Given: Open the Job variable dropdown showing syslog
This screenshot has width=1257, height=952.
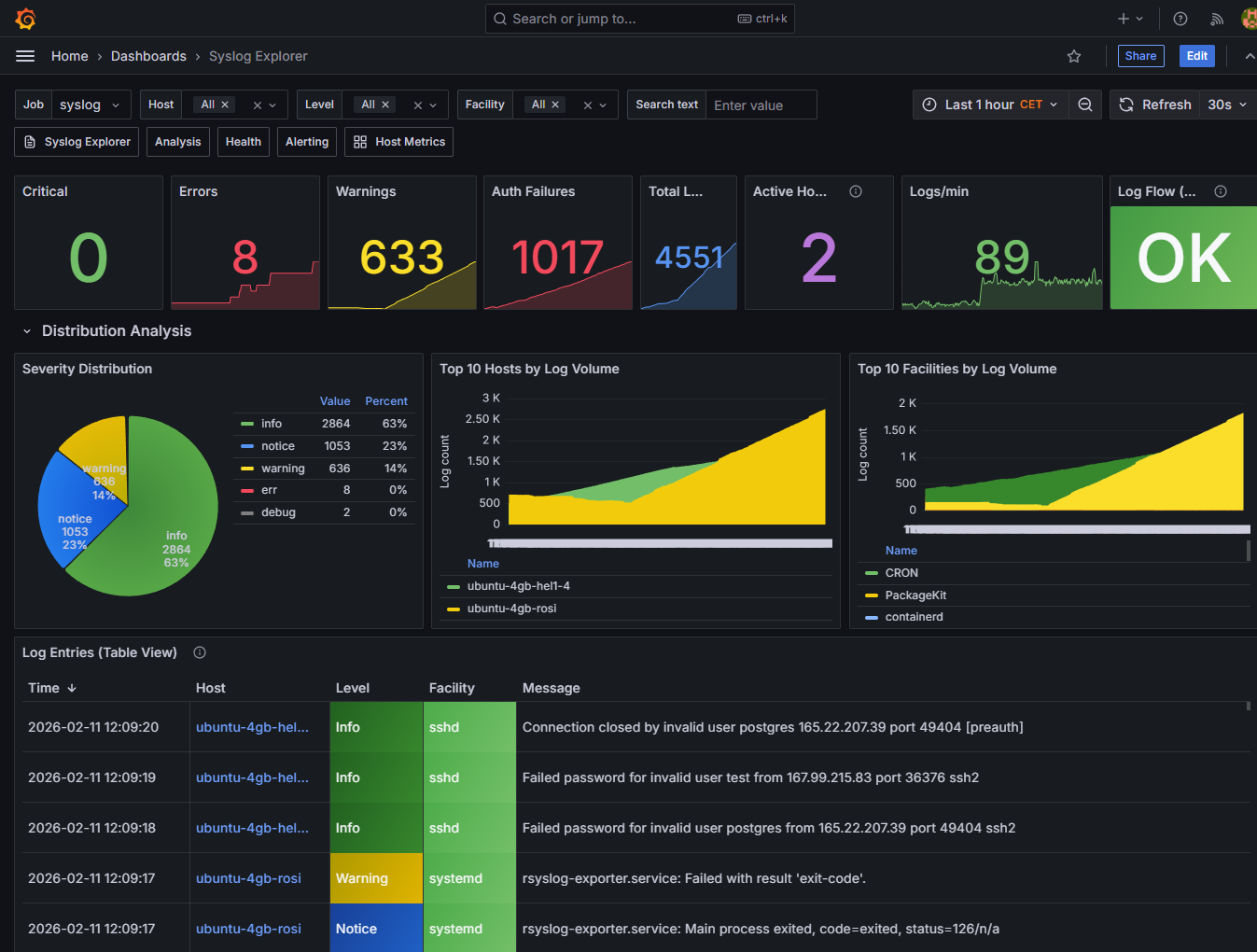Looking at the screenshot, I should coord(91,105).
